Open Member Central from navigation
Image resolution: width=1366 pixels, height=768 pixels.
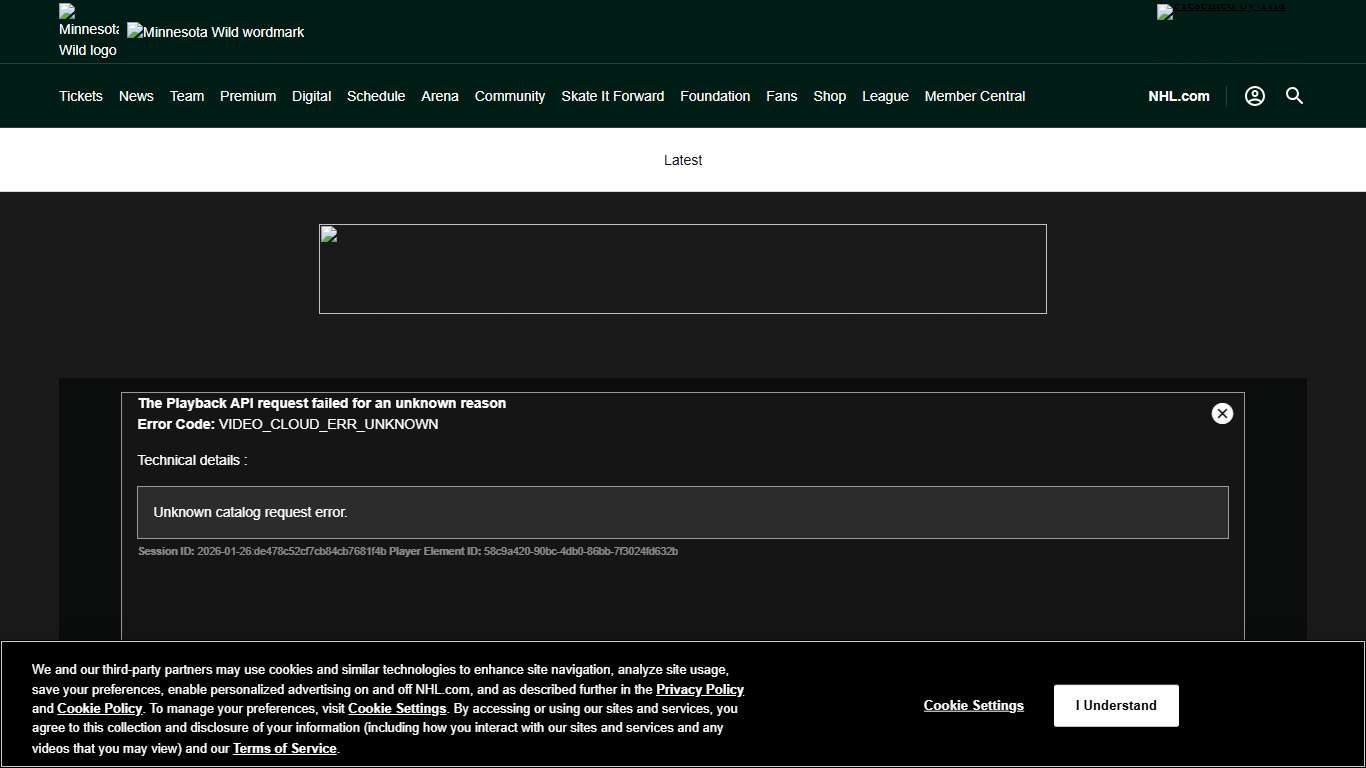pos(975,96)
